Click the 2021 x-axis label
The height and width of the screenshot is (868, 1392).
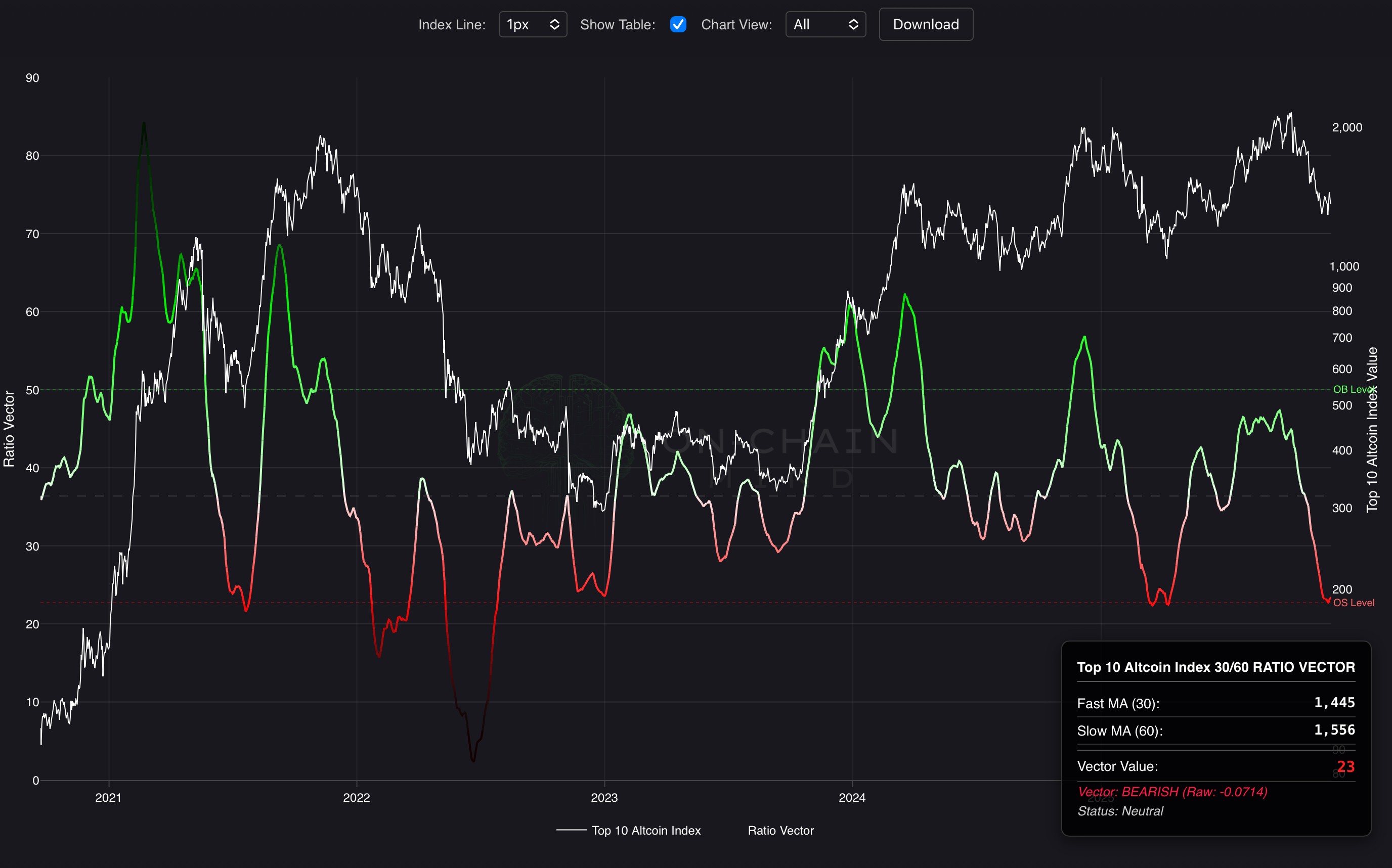click(108, 797)
